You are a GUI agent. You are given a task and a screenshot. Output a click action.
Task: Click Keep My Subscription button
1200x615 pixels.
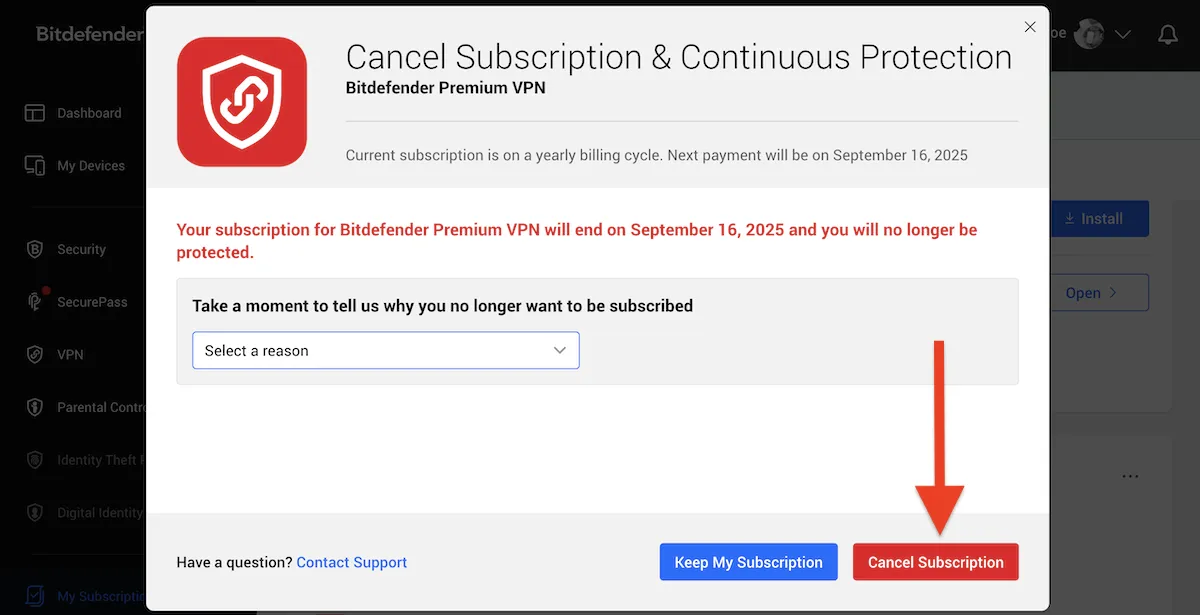tap(748, 562)
